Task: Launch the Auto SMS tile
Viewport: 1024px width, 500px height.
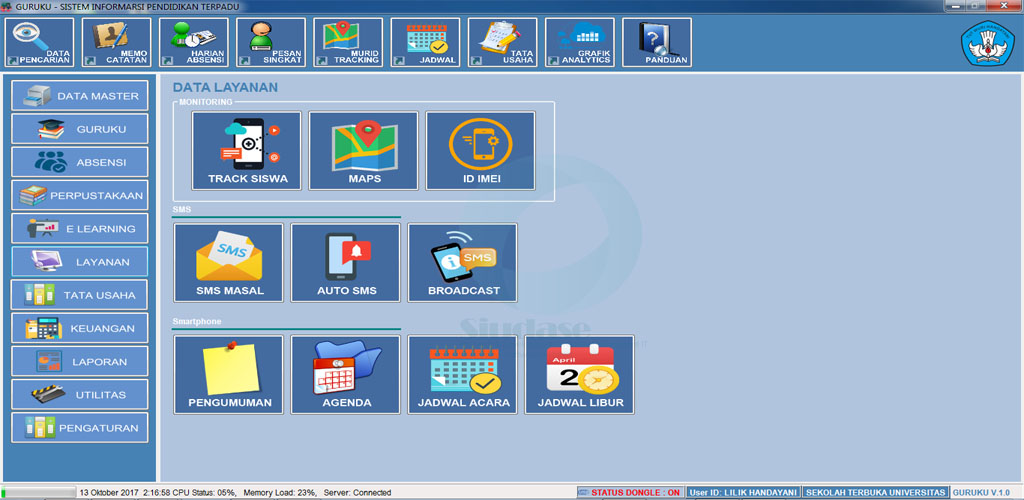Action: pos(346,262)
